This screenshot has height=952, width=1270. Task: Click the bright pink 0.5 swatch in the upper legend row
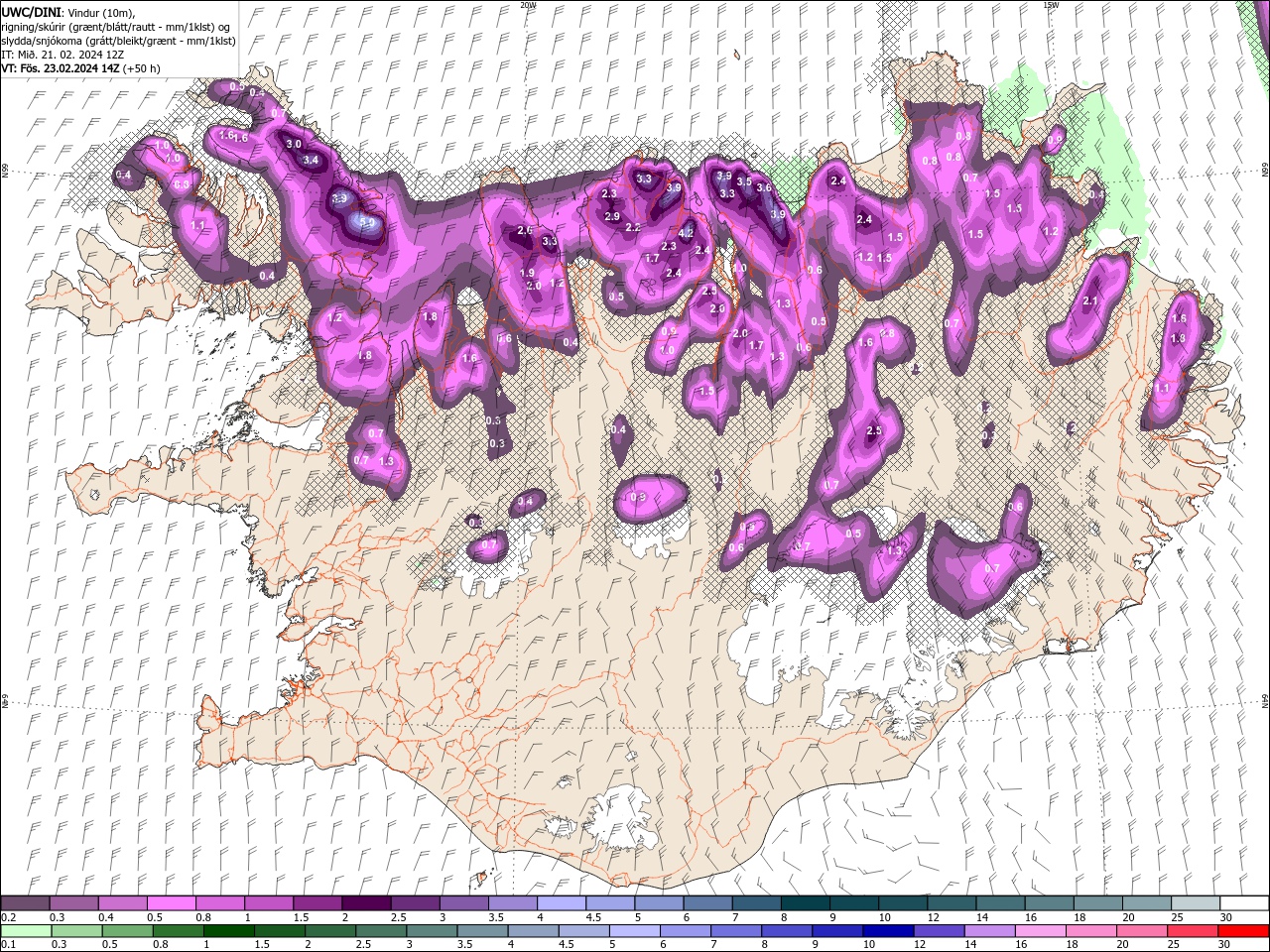171,903
